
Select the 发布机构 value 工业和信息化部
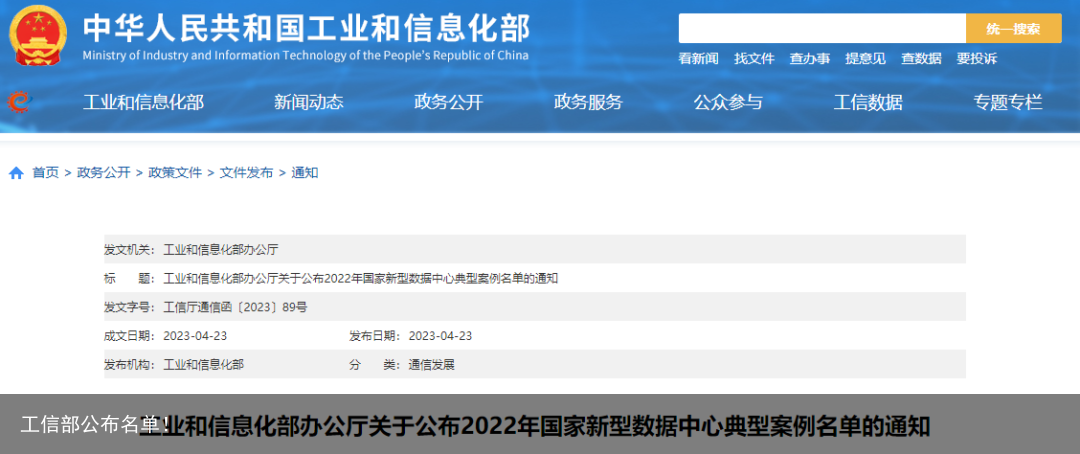pos(203,365)
